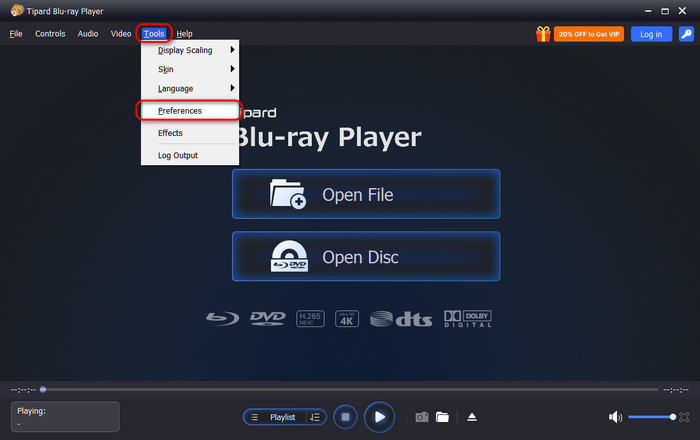This screenshot has height=440, width=700.
Task: Close the Tipard Blu-ray Player window
Action: coord(683,11)
